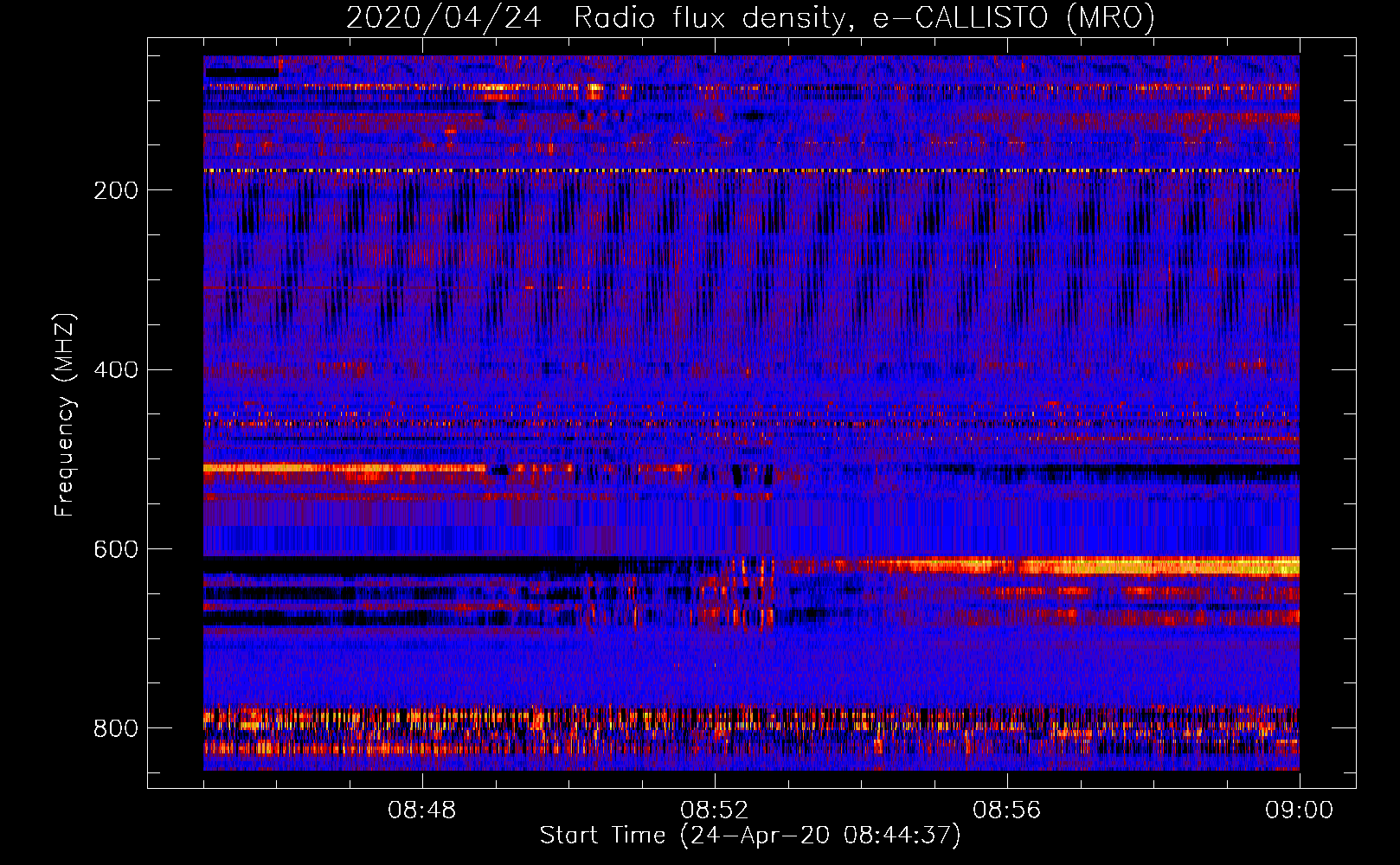Viewport: 1400px width, 865px height.
Task: Click the 08:52 time axis label
Action: [715, 811]
